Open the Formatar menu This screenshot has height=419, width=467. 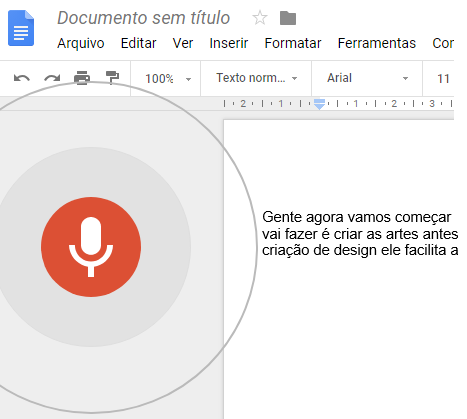tap(293, 43)
